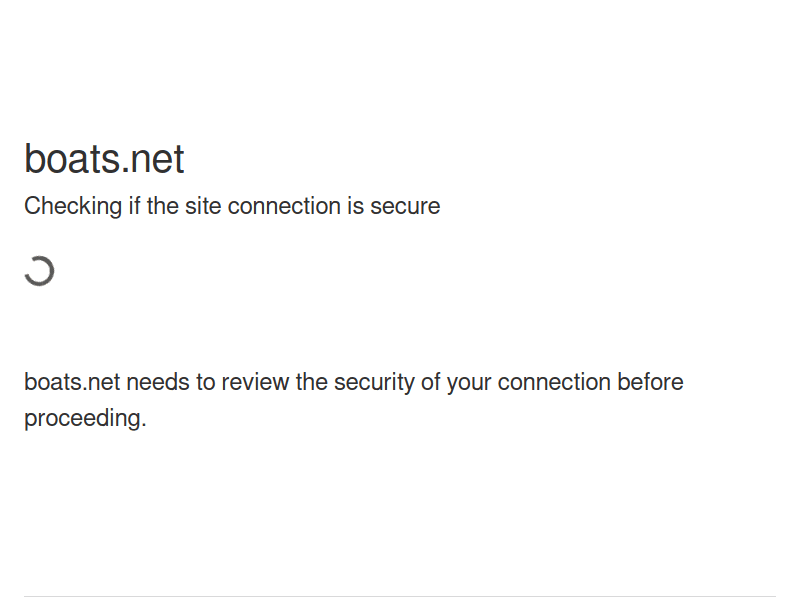
Task: Click the word "Checking" in the subtitle
Action: pyautogui.click(x=73, y=207)
